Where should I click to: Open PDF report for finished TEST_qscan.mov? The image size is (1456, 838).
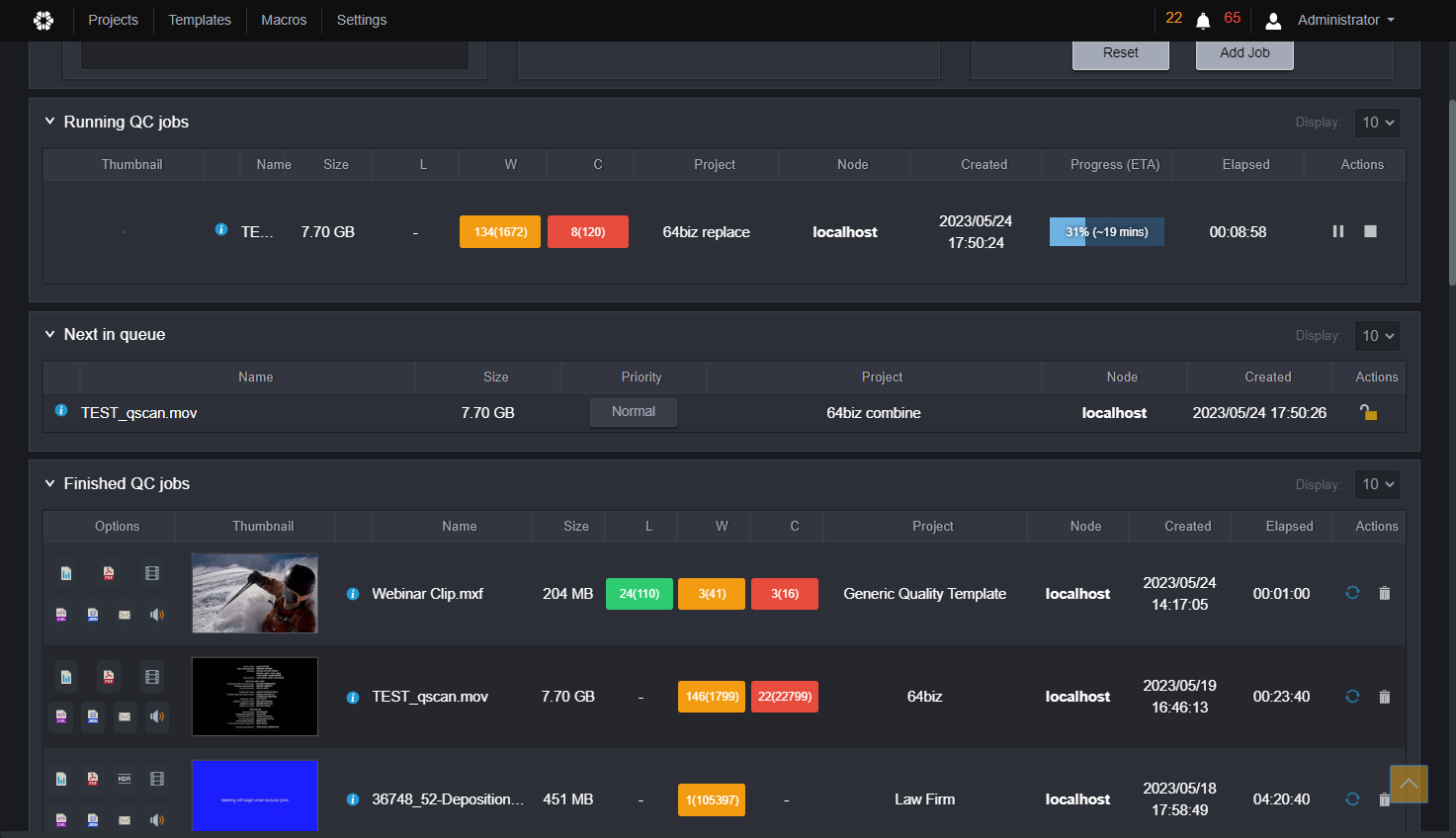pos(109,677)
